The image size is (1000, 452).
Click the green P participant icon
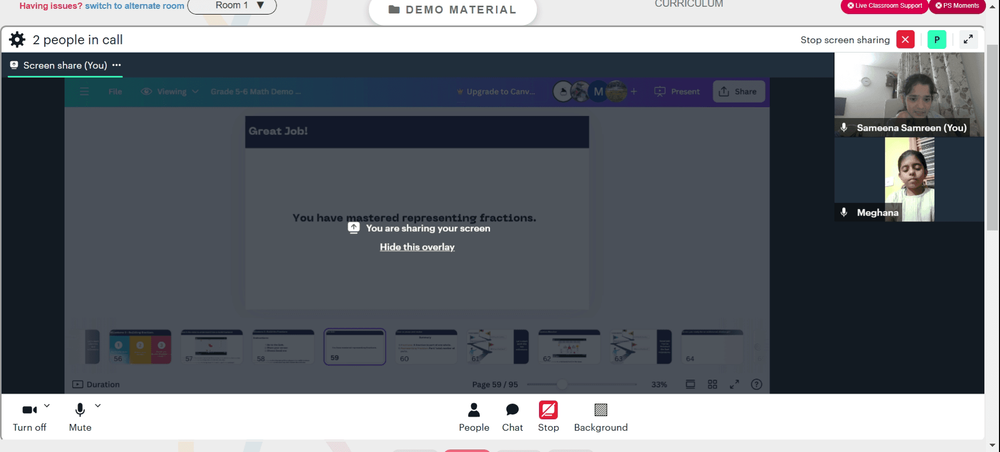coord(936,40)
